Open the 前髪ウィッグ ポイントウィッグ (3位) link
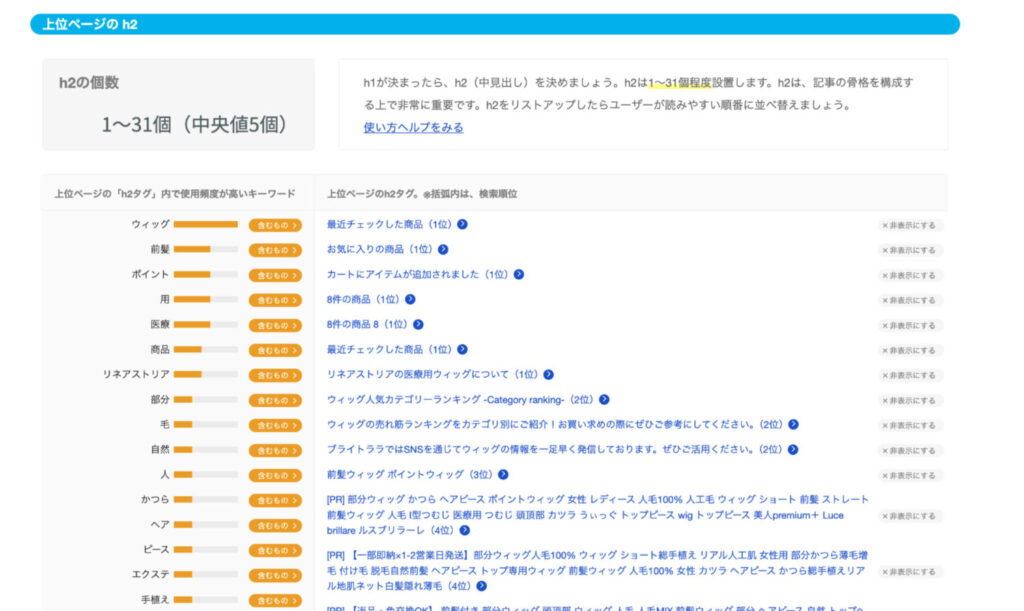 [x=409, y=475]
